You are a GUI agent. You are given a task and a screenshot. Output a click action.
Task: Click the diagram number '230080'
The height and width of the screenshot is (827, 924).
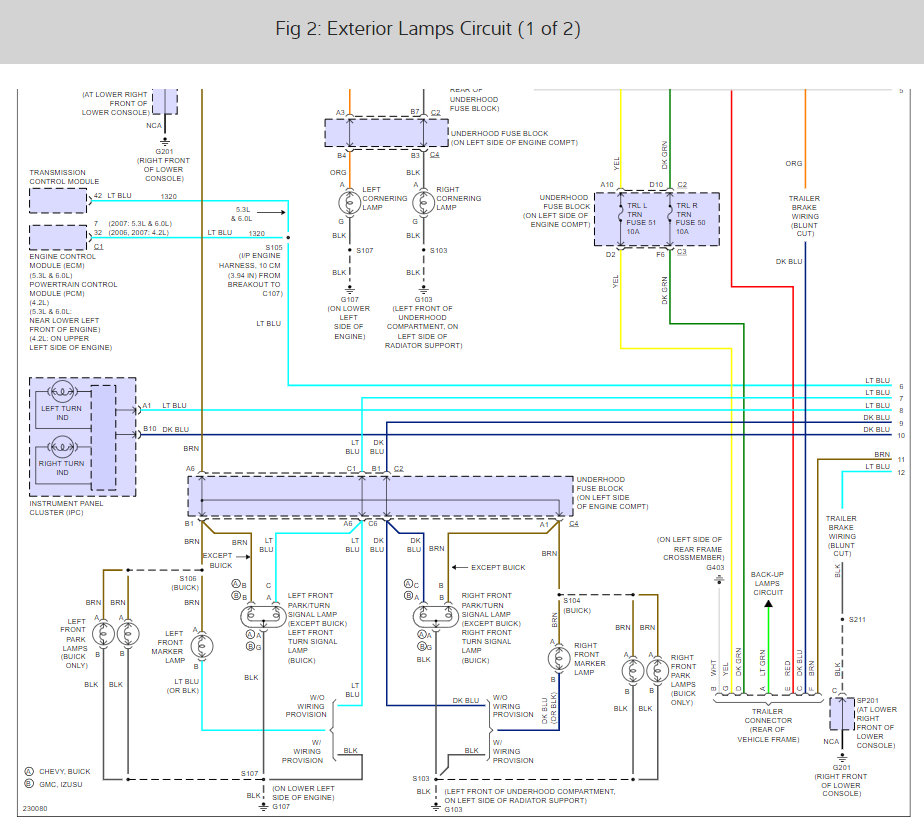pos(35,809)
